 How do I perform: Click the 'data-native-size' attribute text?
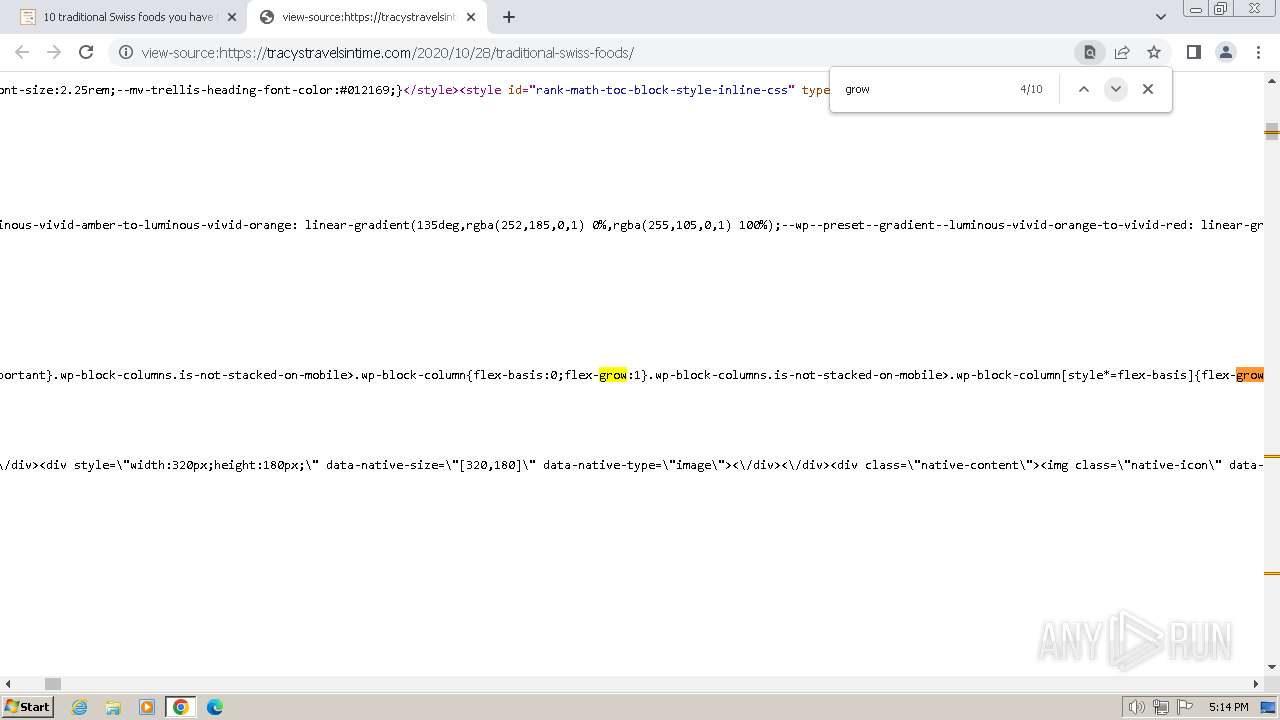tap(381, 465)
